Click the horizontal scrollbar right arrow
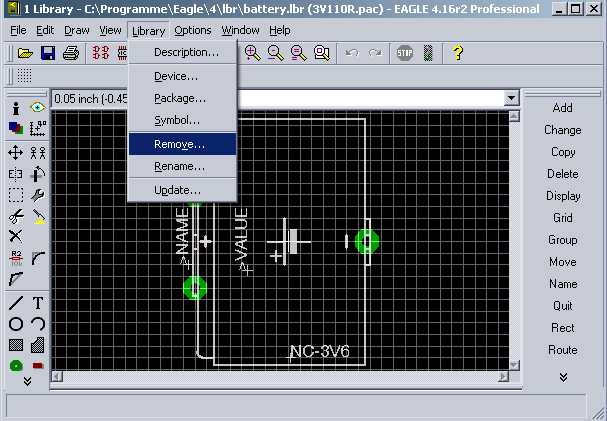The image size is (607, 421). tap(504, 376)
